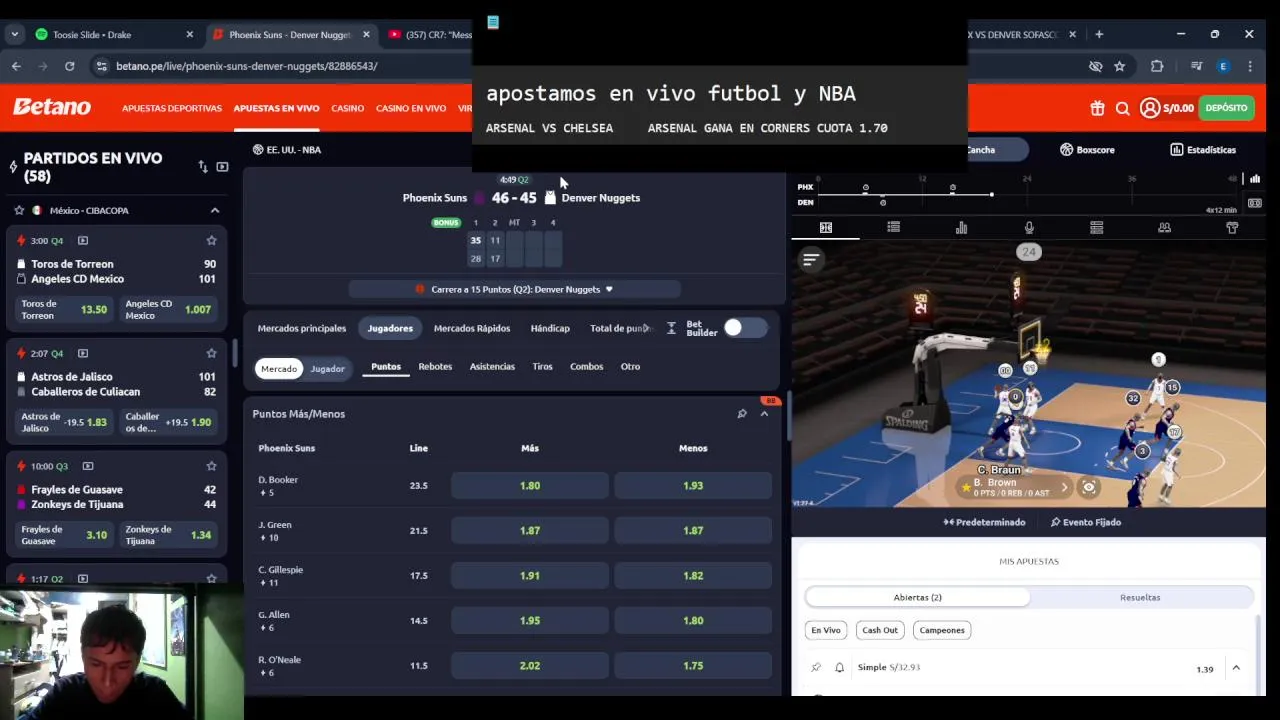Open Carrera a 15 Puntos market dropdown
Image resolution: width=1280 pixels, height=720 pixels.
(515, 289)
